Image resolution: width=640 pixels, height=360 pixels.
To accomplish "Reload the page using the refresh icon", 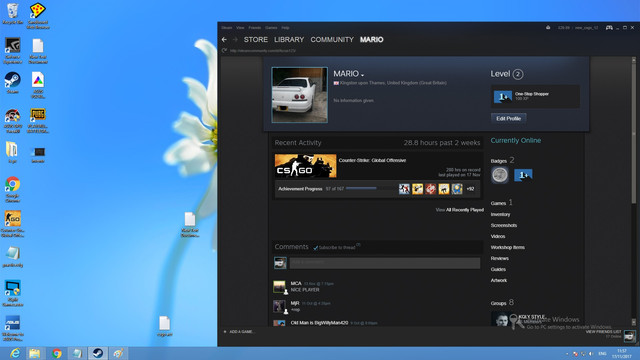I will click(x=224, y=51).
